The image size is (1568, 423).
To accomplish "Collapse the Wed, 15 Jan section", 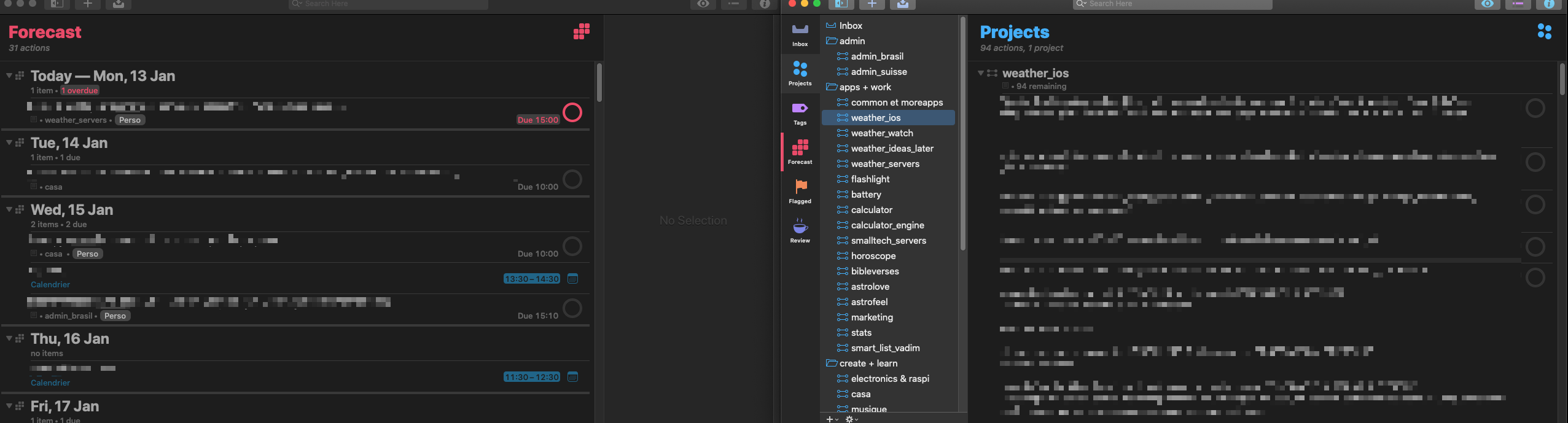I will coord(9,209).
